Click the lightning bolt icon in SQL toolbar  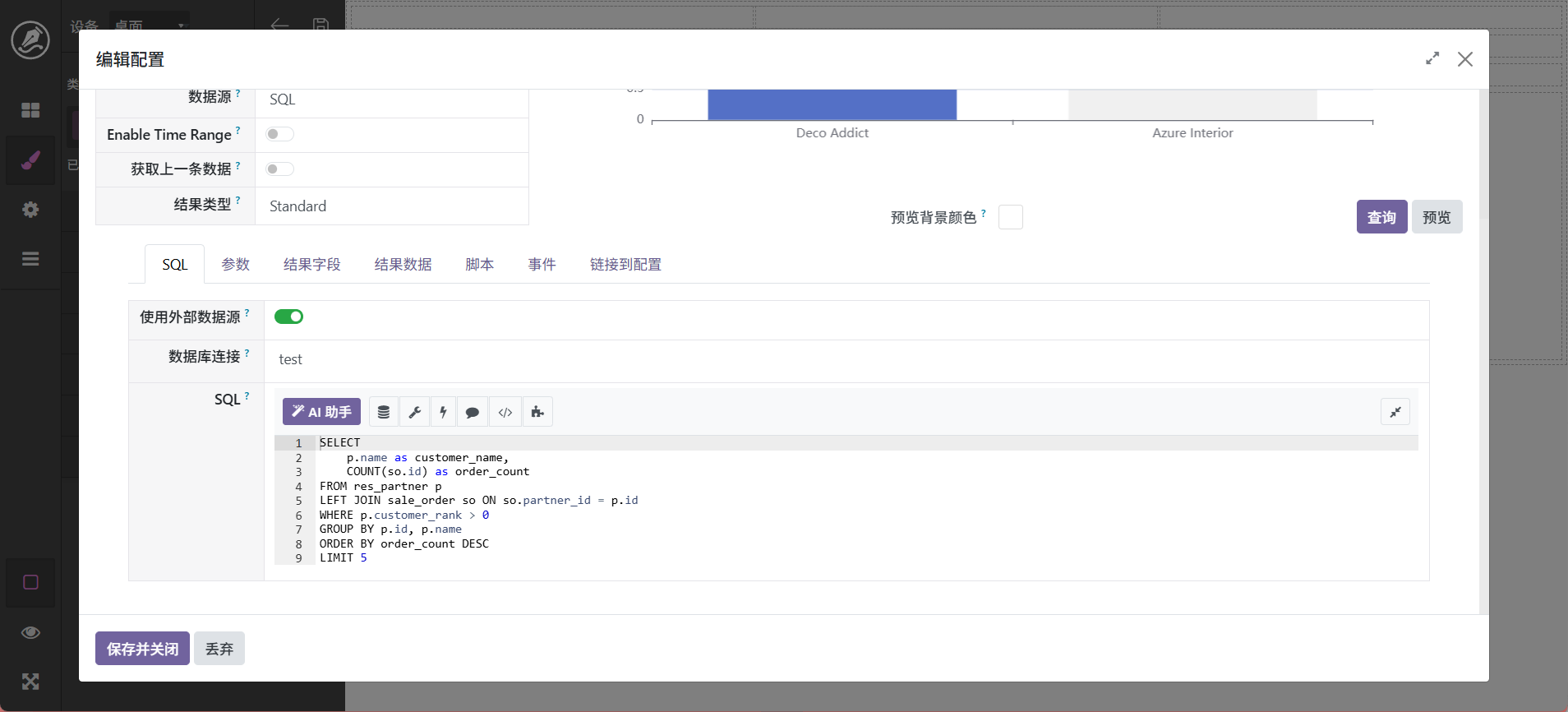(443, 412)
